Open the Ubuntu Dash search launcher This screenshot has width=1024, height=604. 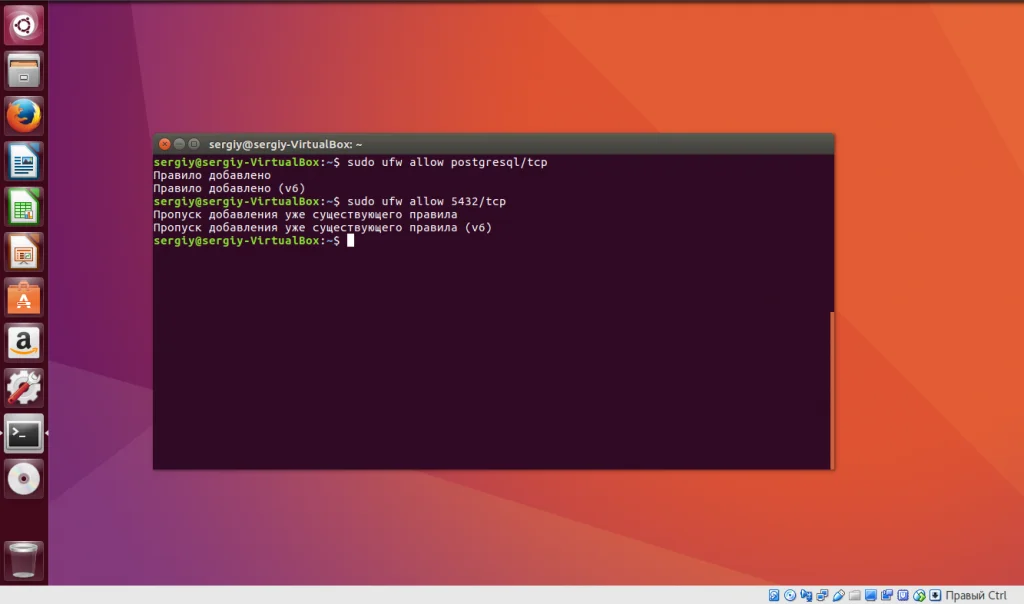pos(24,25)
